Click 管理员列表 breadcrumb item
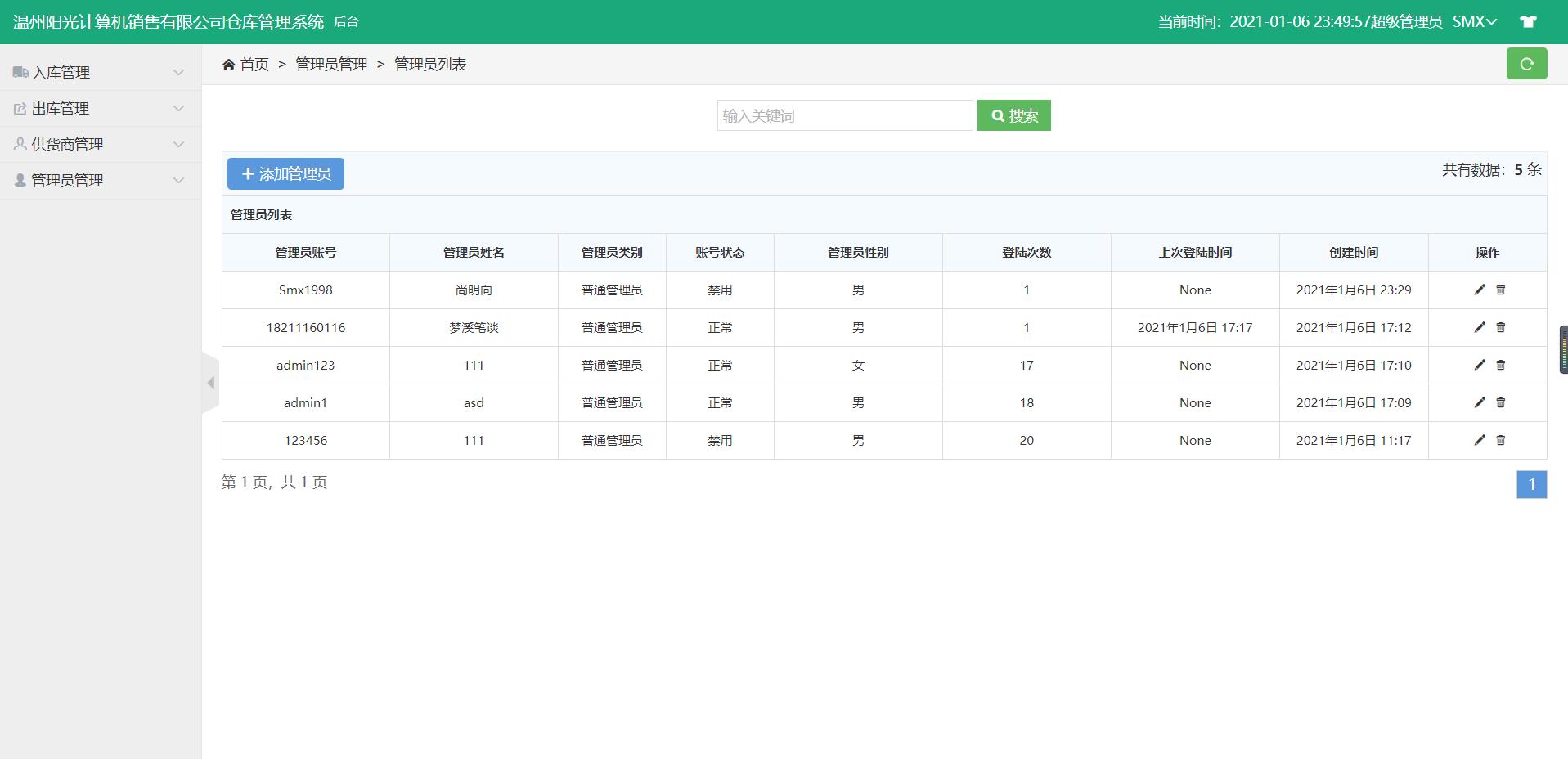This screenshot has width=1568, height=759. 430,64
